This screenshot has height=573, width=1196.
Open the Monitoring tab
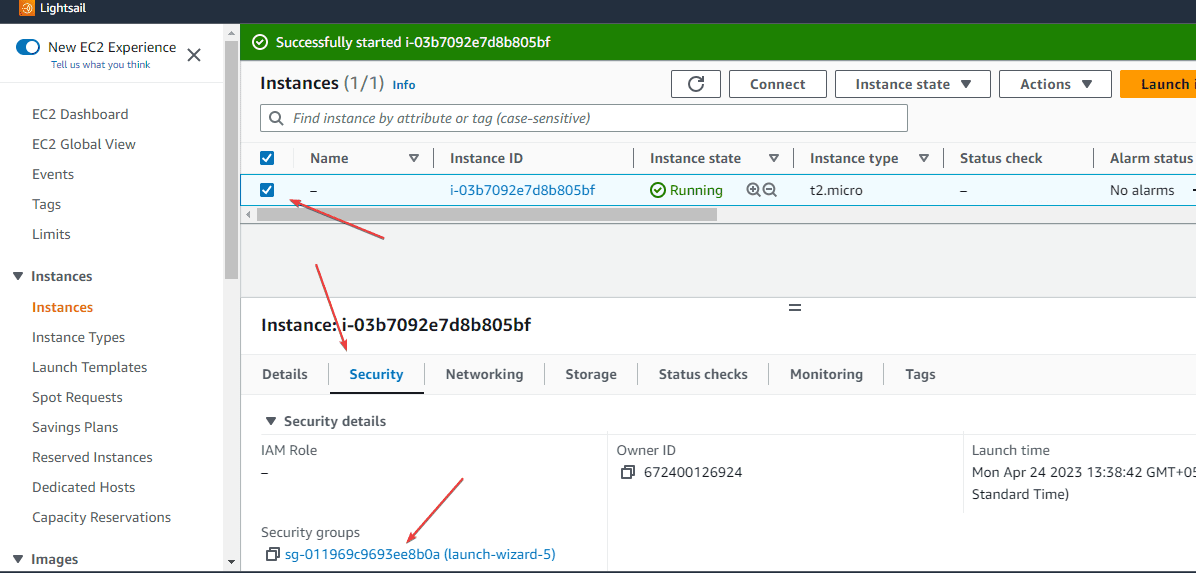click(826, 375)
